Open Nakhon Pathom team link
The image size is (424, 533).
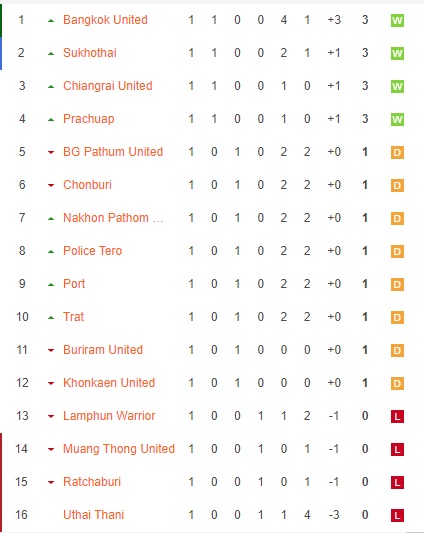pyautogui.click(x=113, y=218)
